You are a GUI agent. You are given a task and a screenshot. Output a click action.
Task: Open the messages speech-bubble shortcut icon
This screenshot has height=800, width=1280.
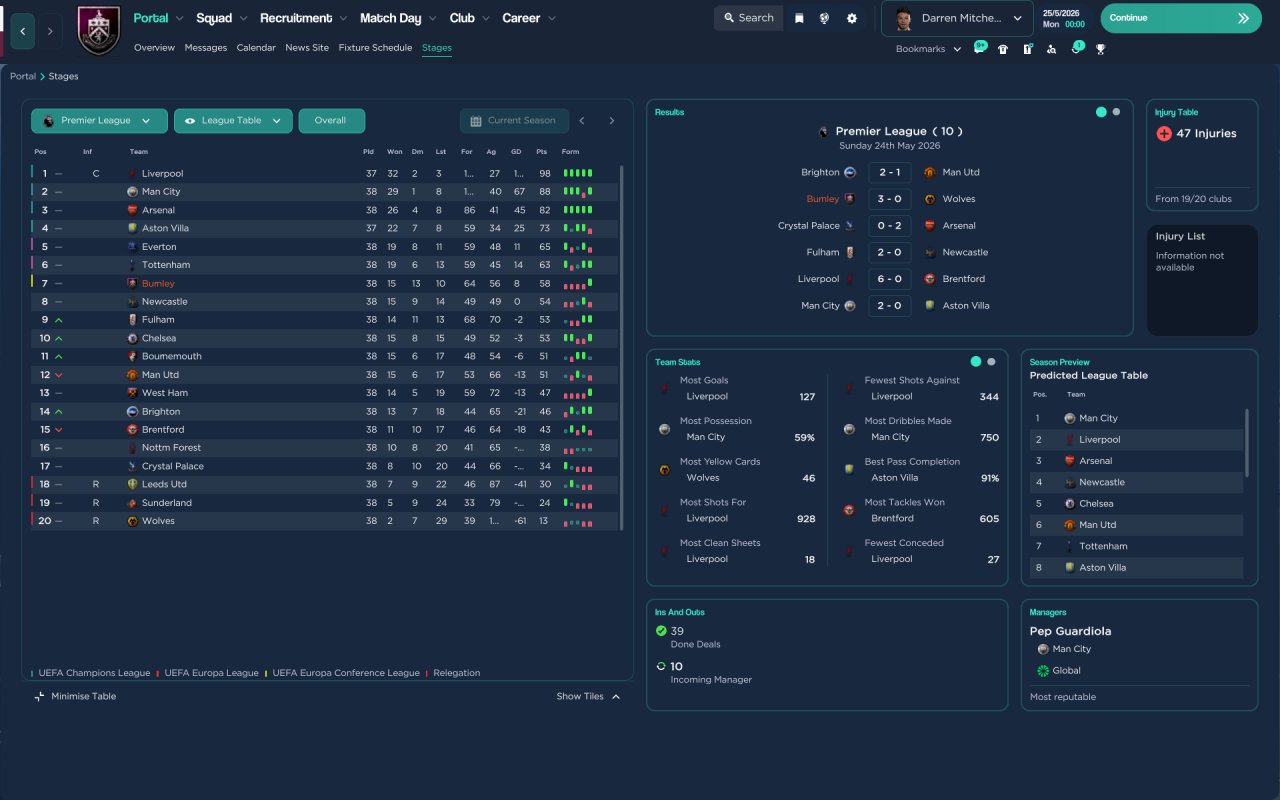tap(980, 48)
